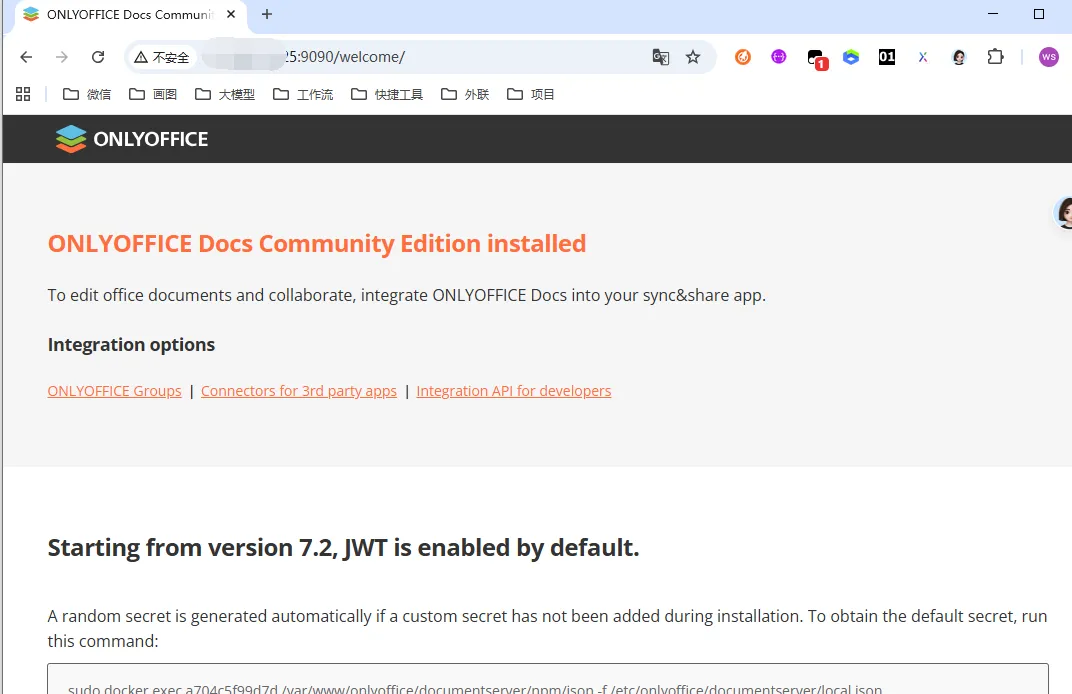Image resolution: width=1072 pixels, height=694 pixels.
Task: Click the sudo docker exec command box
Action: click(x=548, y=679)
